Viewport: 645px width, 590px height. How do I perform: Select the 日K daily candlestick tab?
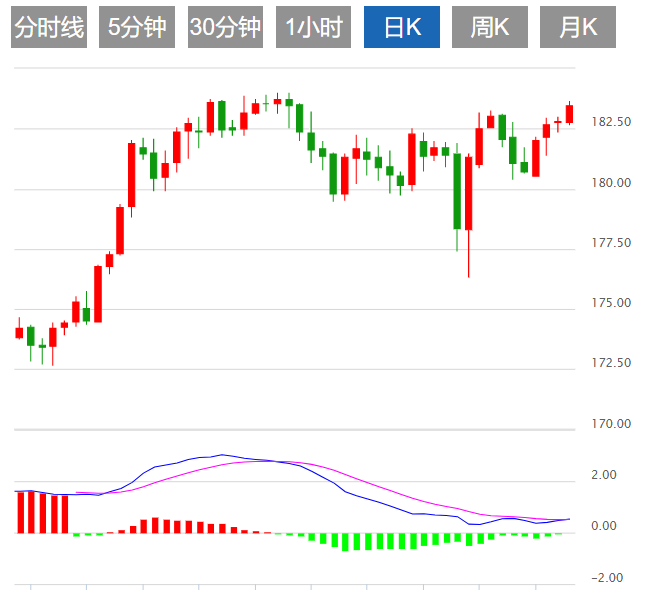[x=402, y=27]
